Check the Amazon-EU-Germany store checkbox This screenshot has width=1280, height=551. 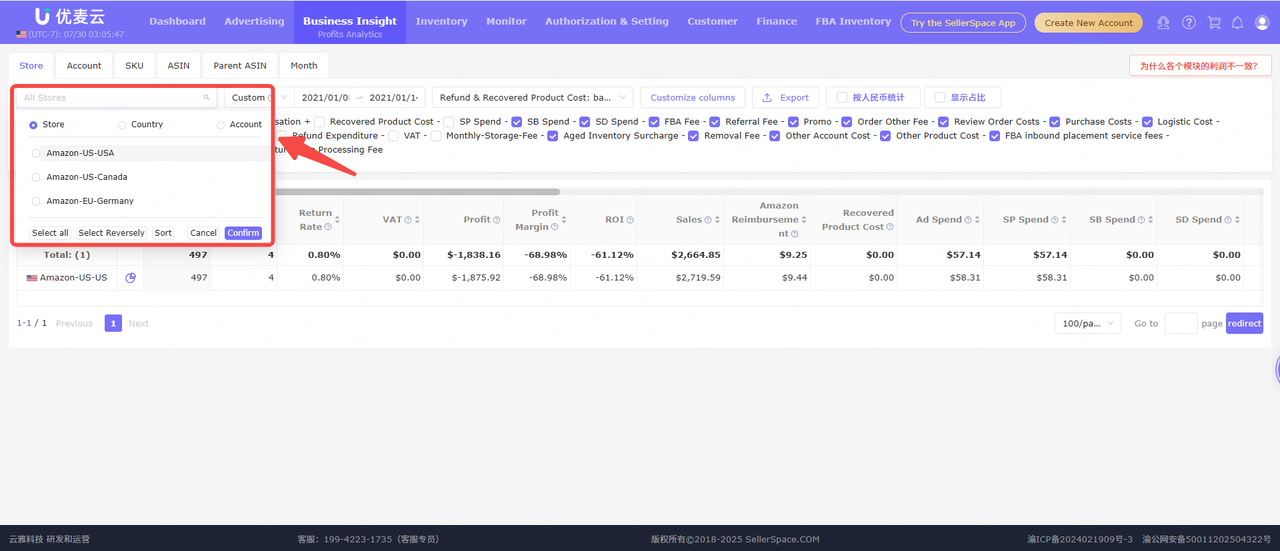[37, 201]
